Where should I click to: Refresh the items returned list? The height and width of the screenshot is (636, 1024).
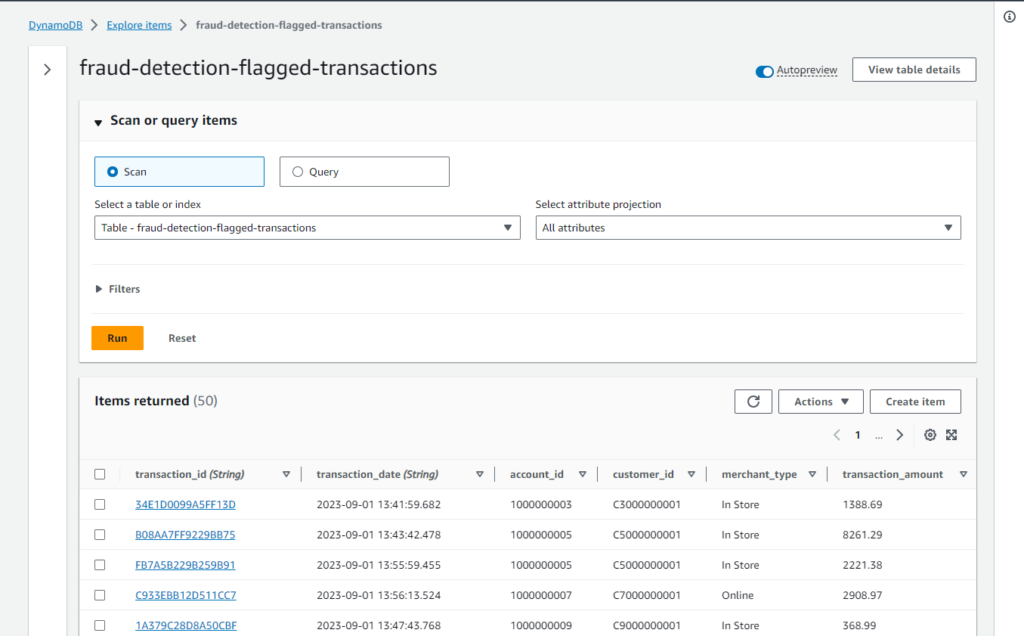[753, 401]
